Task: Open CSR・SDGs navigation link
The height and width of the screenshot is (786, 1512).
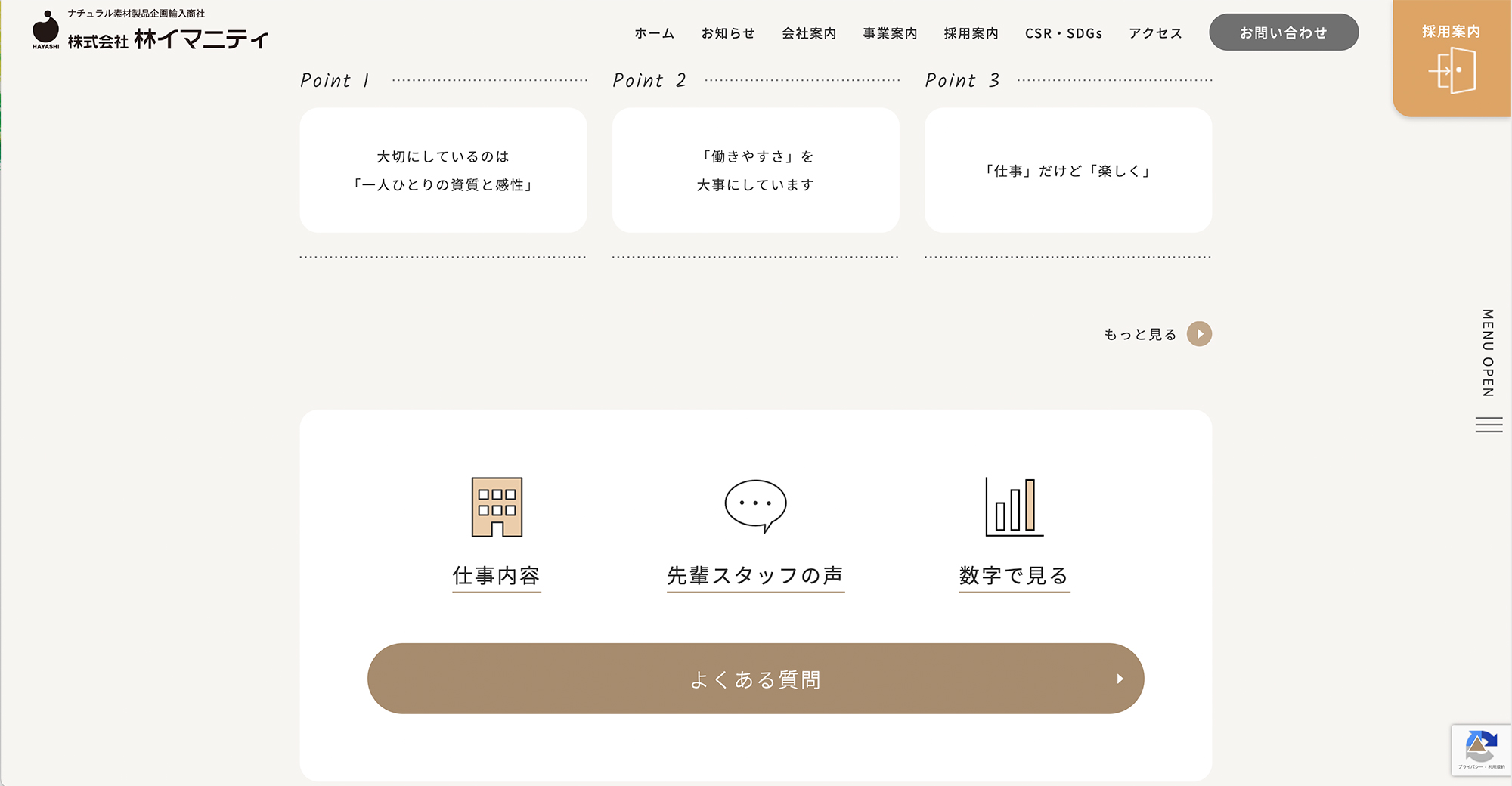Action: 1064,33
